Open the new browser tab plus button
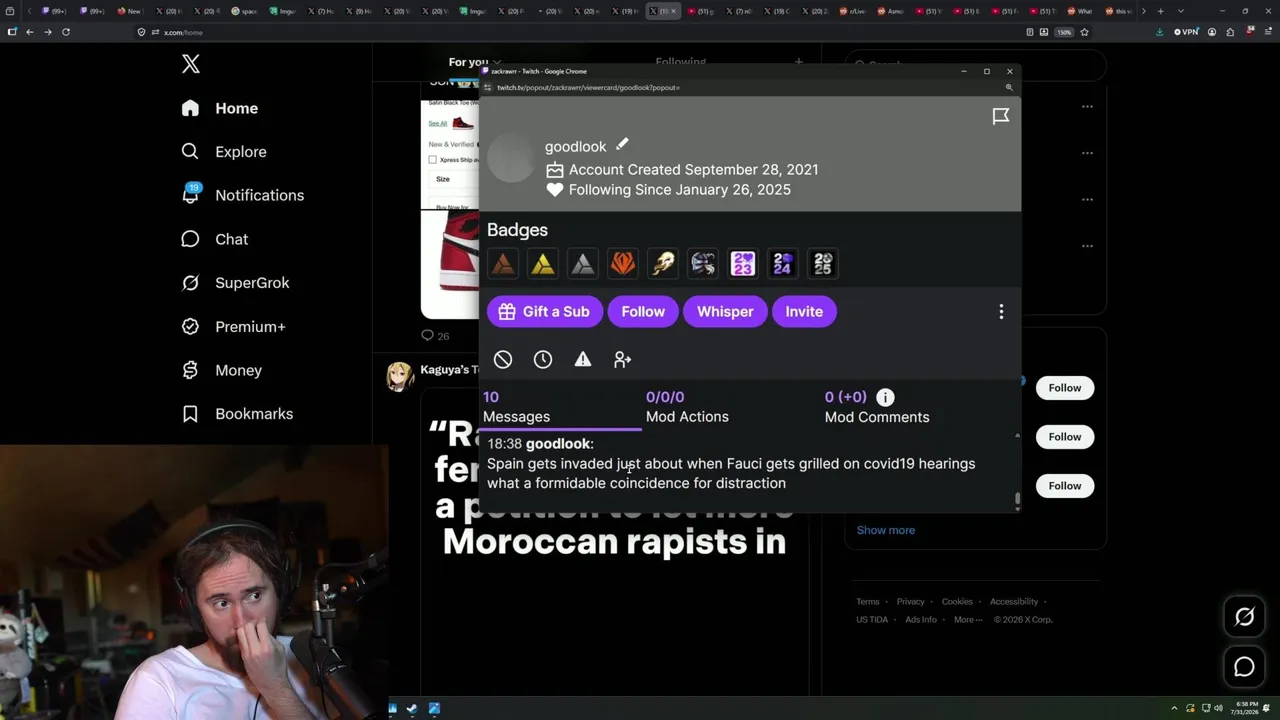Screen dimensions: 1280x720 click(1160, 11)
